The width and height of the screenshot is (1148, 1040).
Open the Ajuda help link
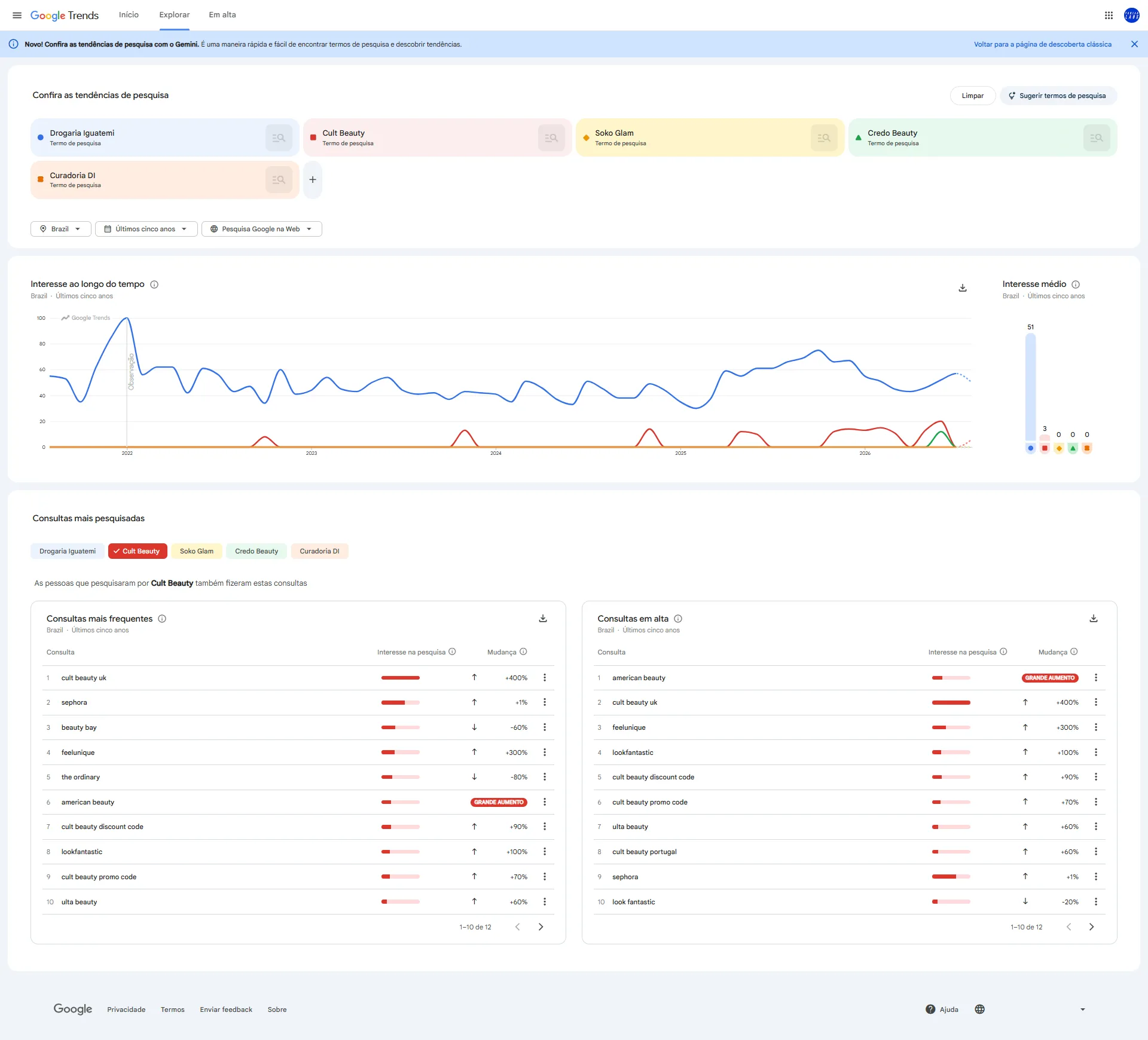pyautogui.click(x=942, y=1010)
